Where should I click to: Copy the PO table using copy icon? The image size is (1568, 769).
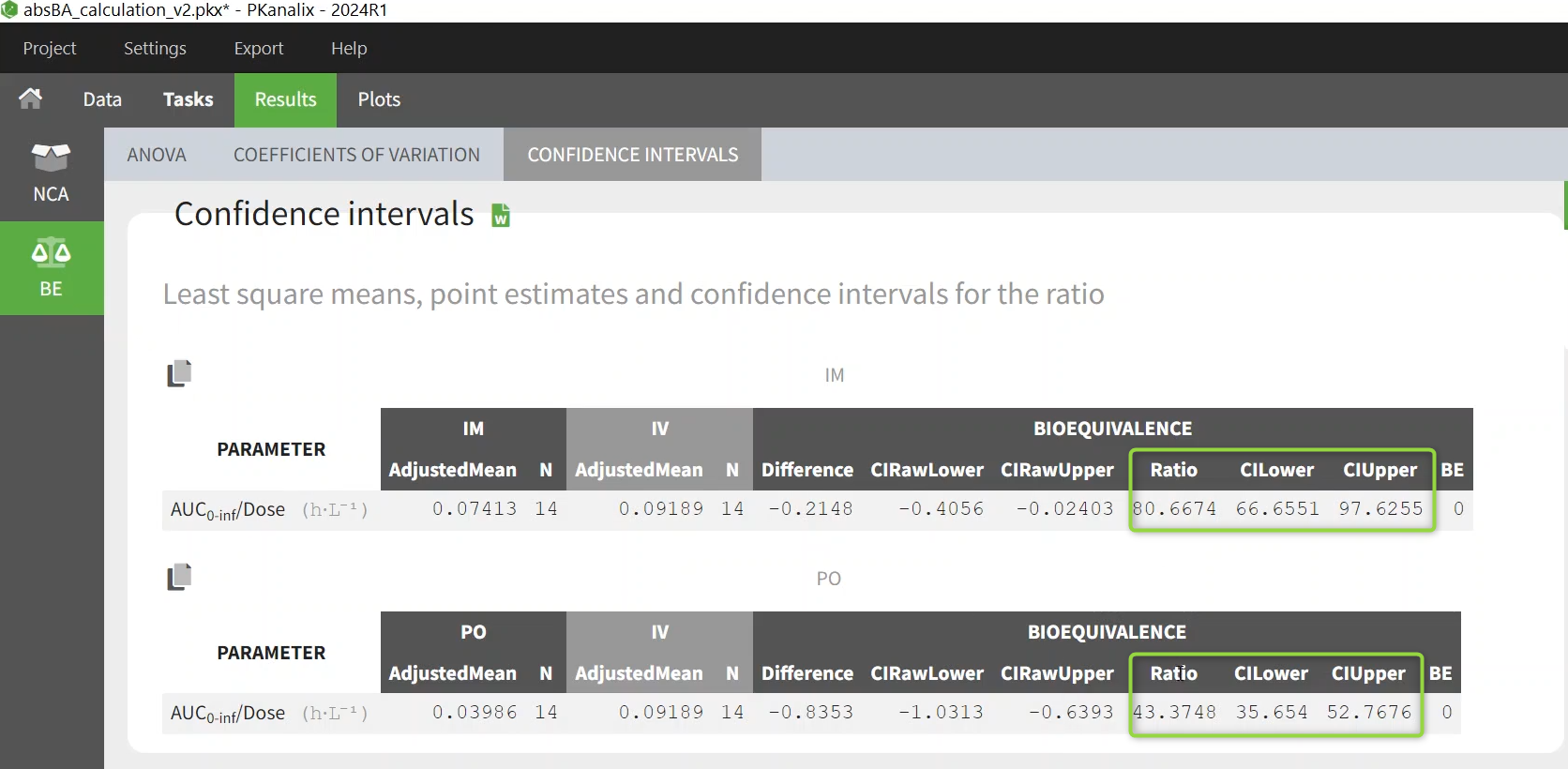tap(179, 577)
